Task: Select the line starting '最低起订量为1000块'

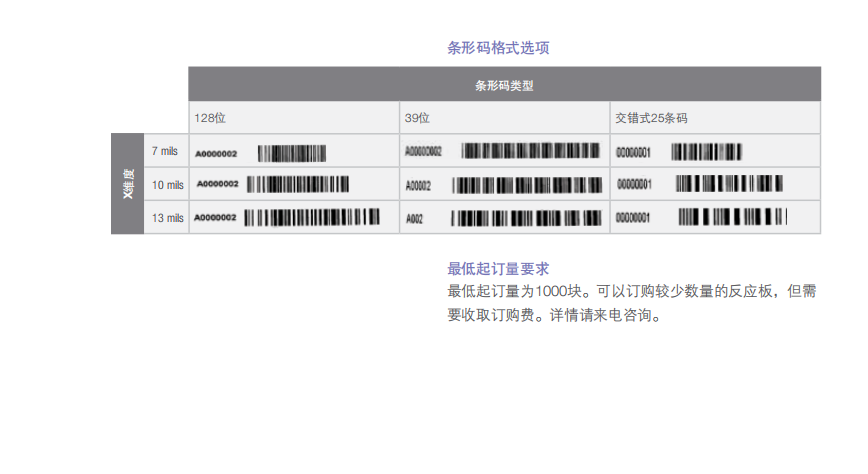Action: point(632,291)
